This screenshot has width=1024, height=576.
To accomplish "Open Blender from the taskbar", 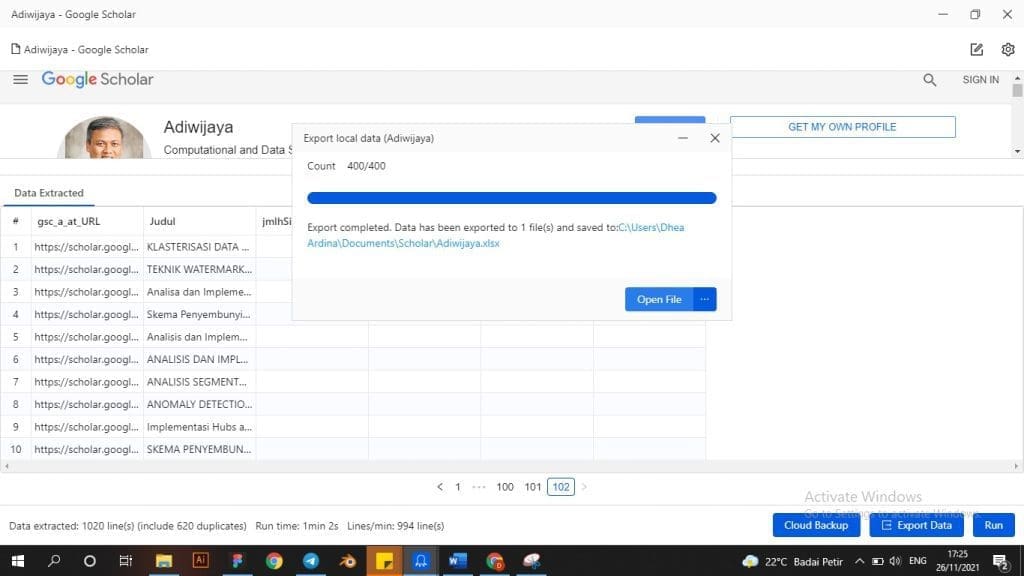I will [347, 561].
